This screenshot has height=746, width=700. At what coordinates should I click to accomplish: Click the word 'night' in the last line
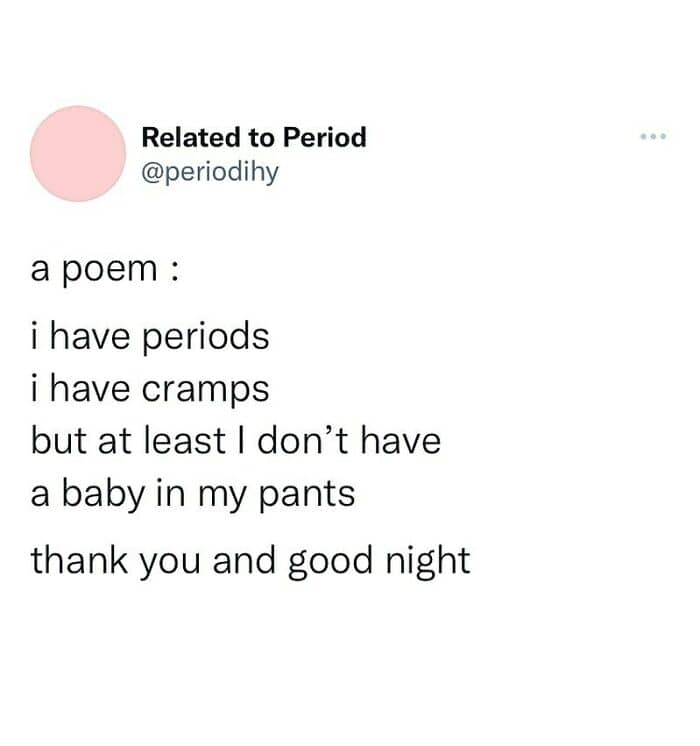pyautogui.click(x=428, y=562)
